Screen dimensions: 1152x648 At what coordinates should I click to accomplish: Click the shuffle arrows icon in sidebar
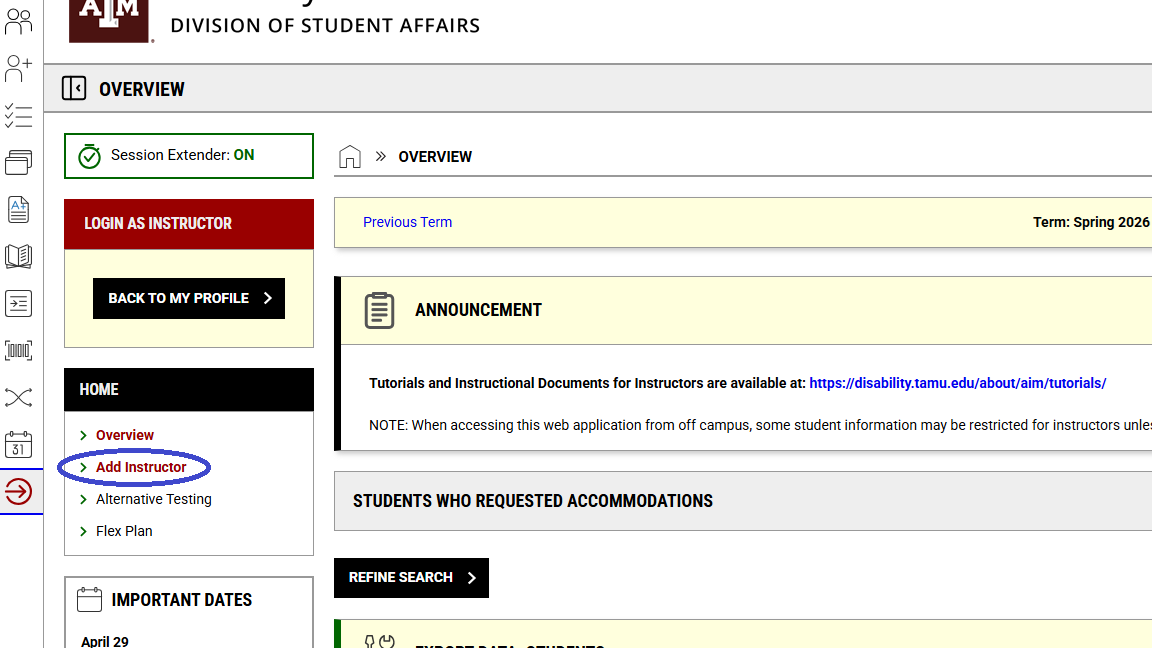[x=19, y=398]
